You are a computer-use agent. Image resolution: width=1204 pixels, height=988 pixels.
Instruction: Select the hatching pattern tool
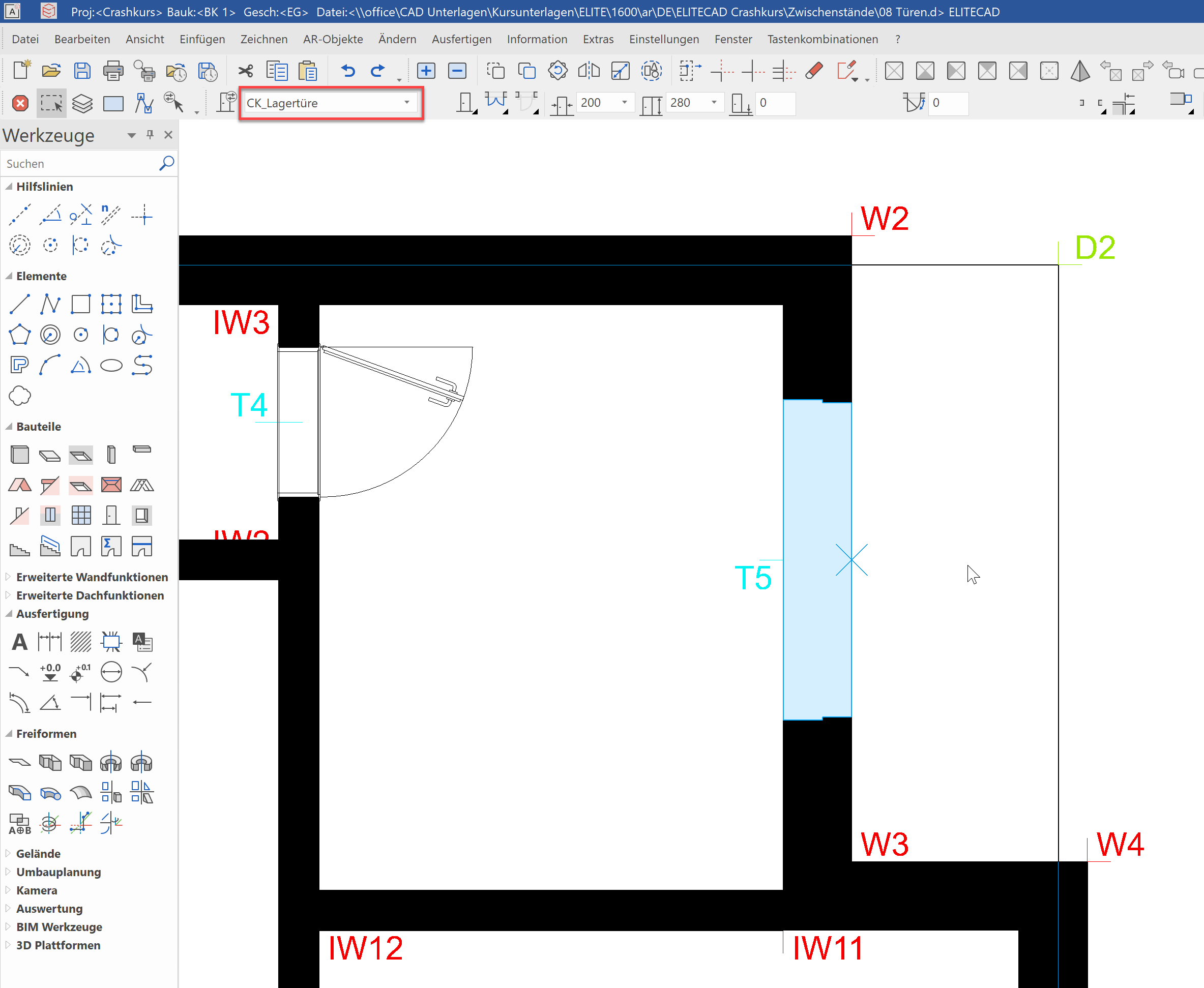pyautogui.click(x=81, y=642)
